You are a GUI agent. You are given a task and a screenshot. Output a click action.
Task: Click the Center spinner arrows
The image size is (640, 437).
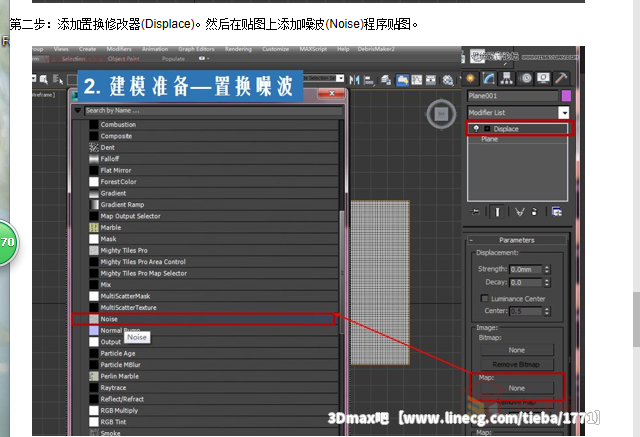(547, 311)
